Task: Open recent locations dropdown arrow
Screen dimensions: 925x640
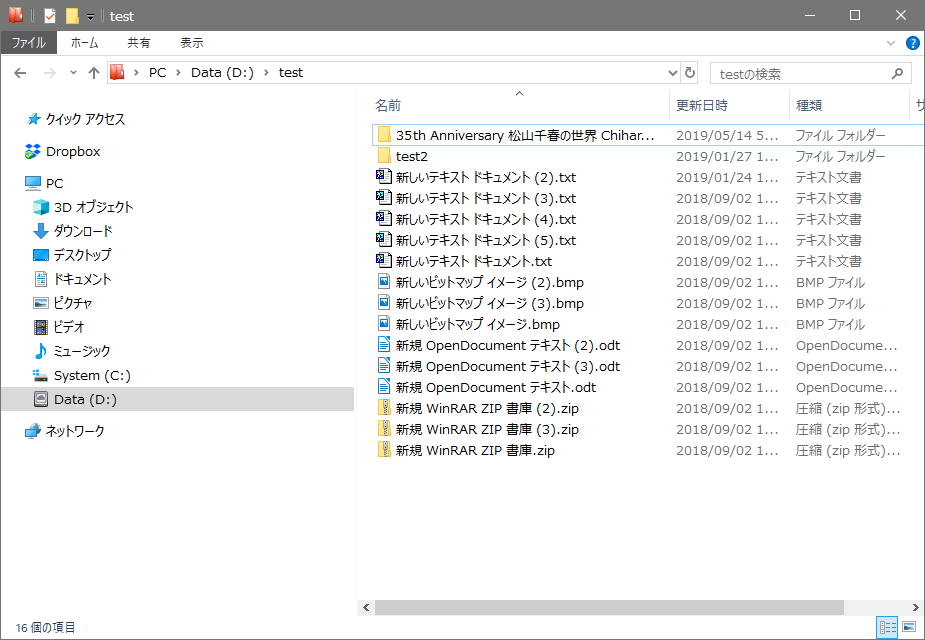Action: coord(73,73)
